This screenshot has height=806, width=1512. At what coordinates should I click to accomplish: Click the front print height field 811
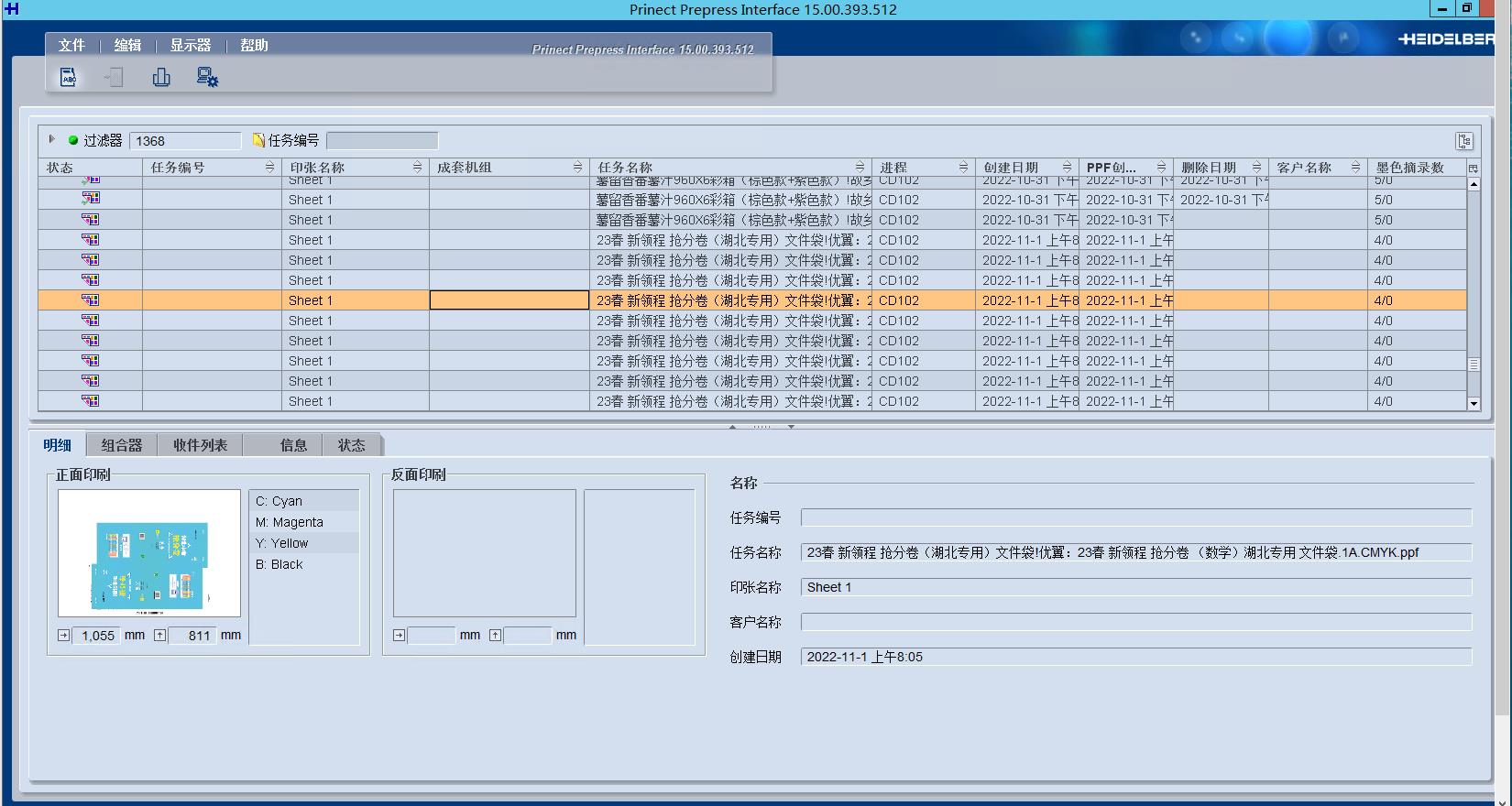coord(193,635)
